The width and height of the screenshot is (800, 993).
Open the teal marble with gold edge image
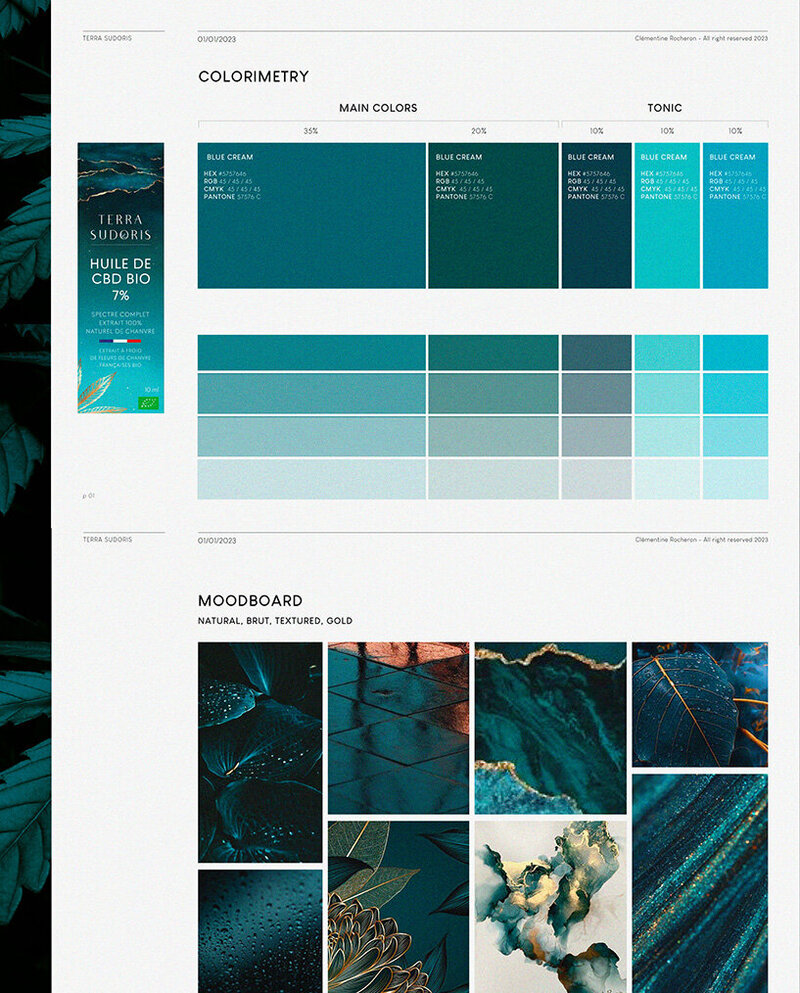point(550,728)
